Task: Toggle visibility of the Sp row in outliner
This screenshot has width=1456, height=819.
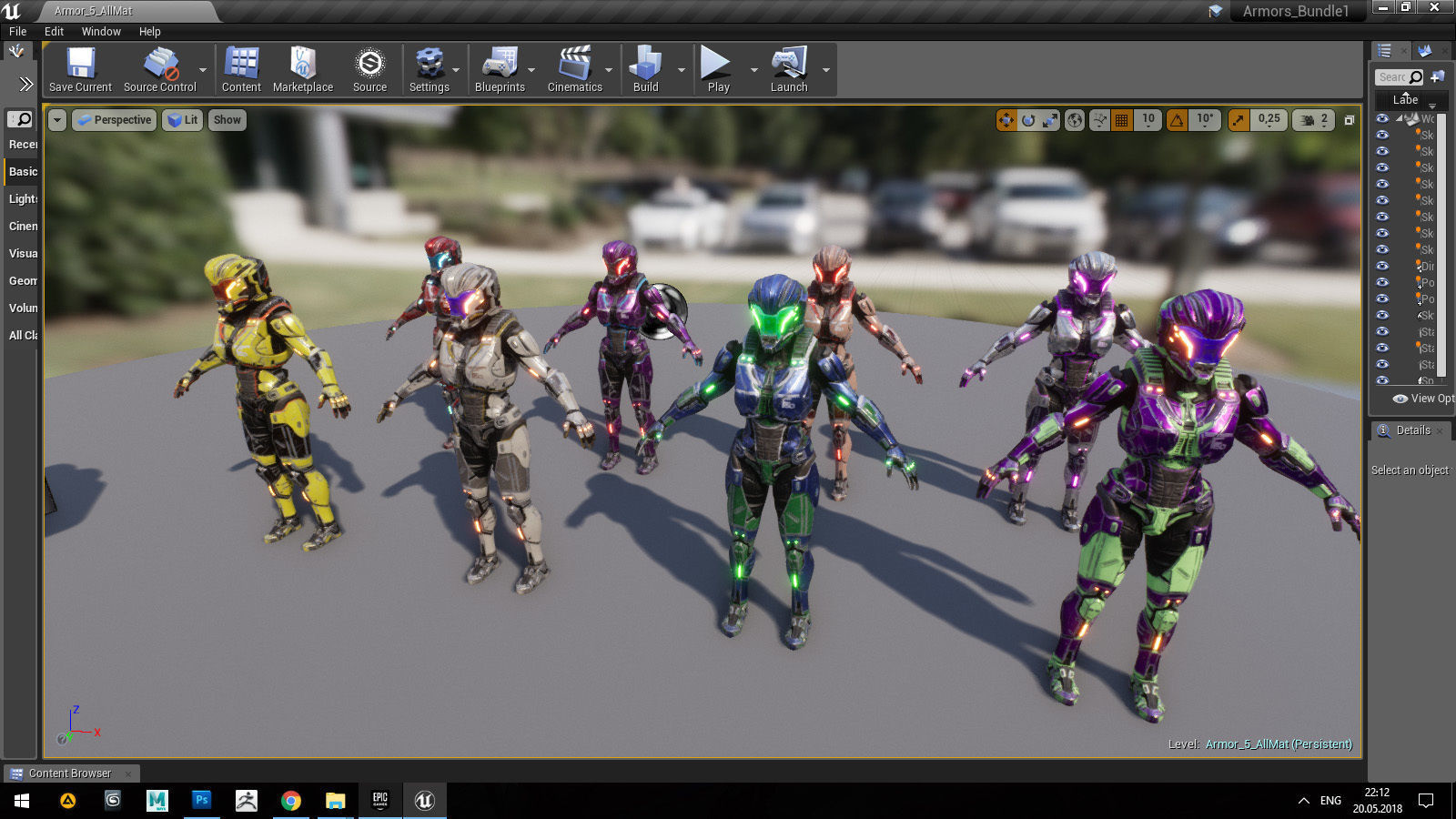Action: pyautogui.click(x=1382, y=379)
